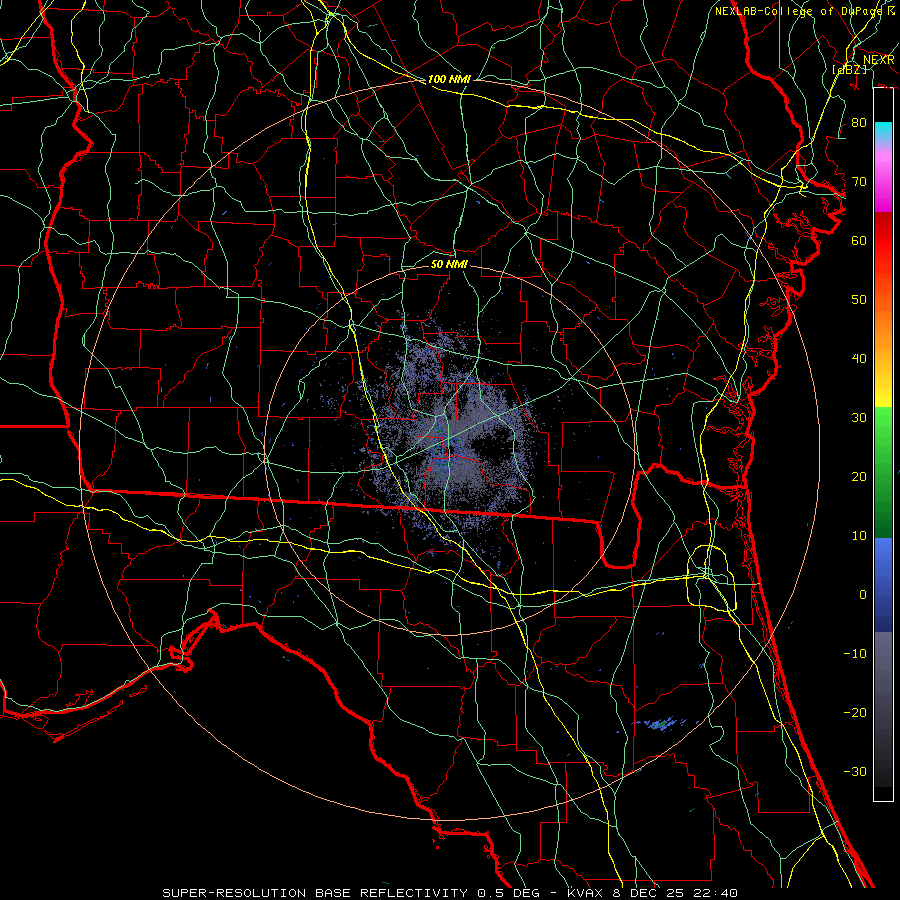Click the -10 value on the dBZ scale

point(855,654)
